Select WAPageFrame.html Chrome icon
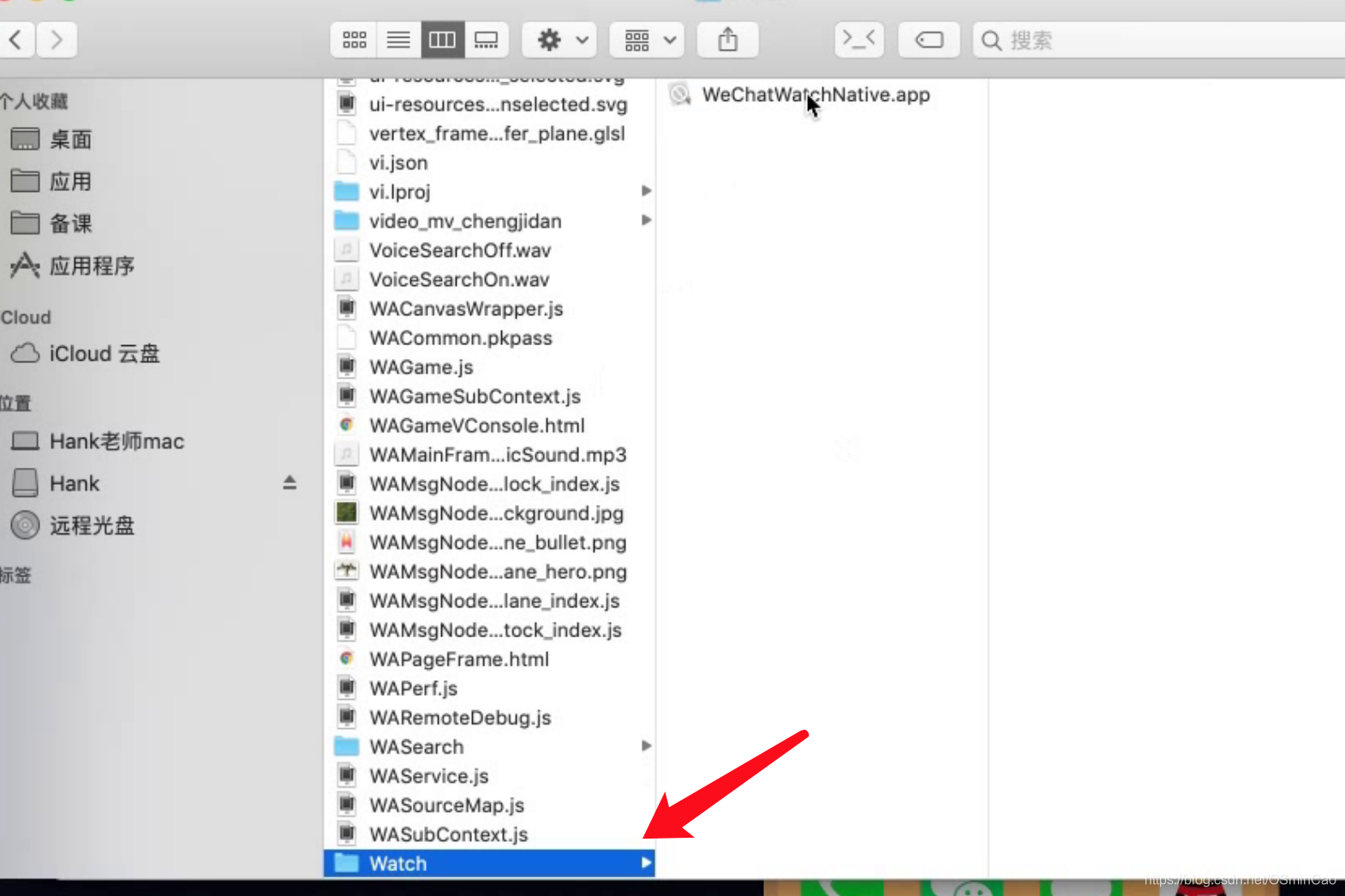Viewport: 1345px width, 896px height. [x=347, y=659]
